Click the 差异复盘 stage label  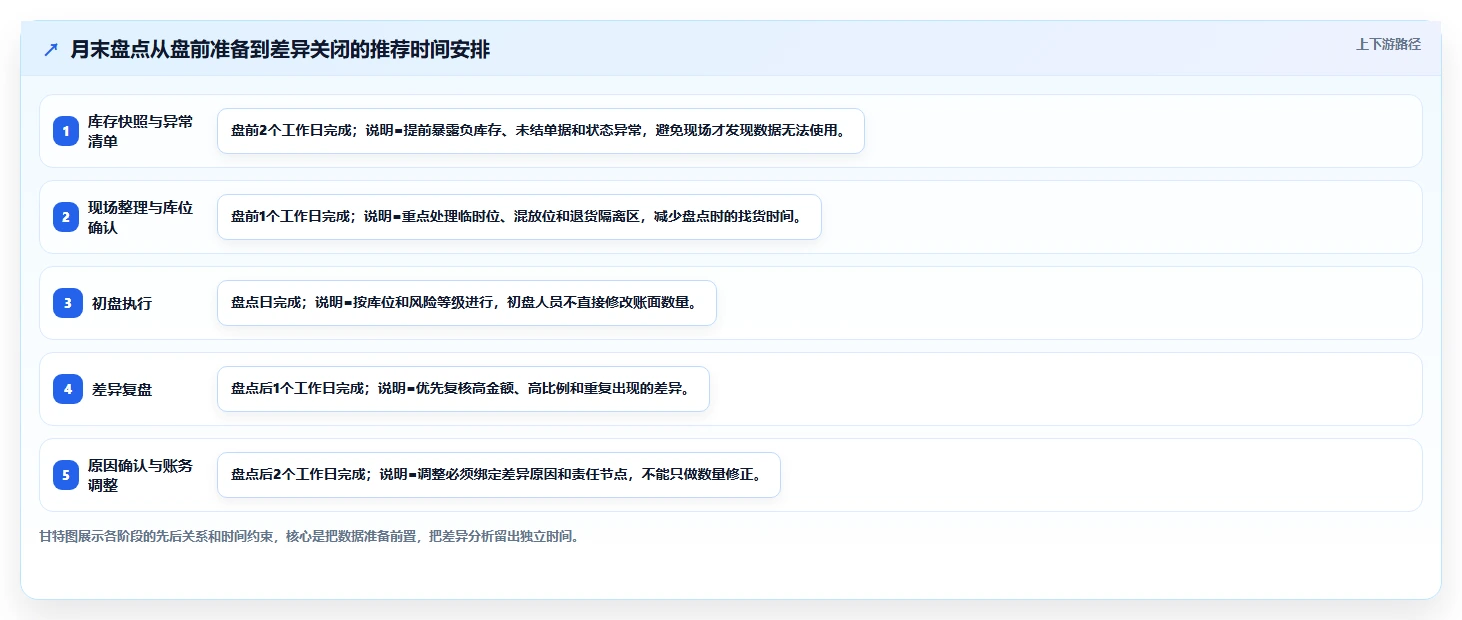pyautogui.click(x=122, y=389)
